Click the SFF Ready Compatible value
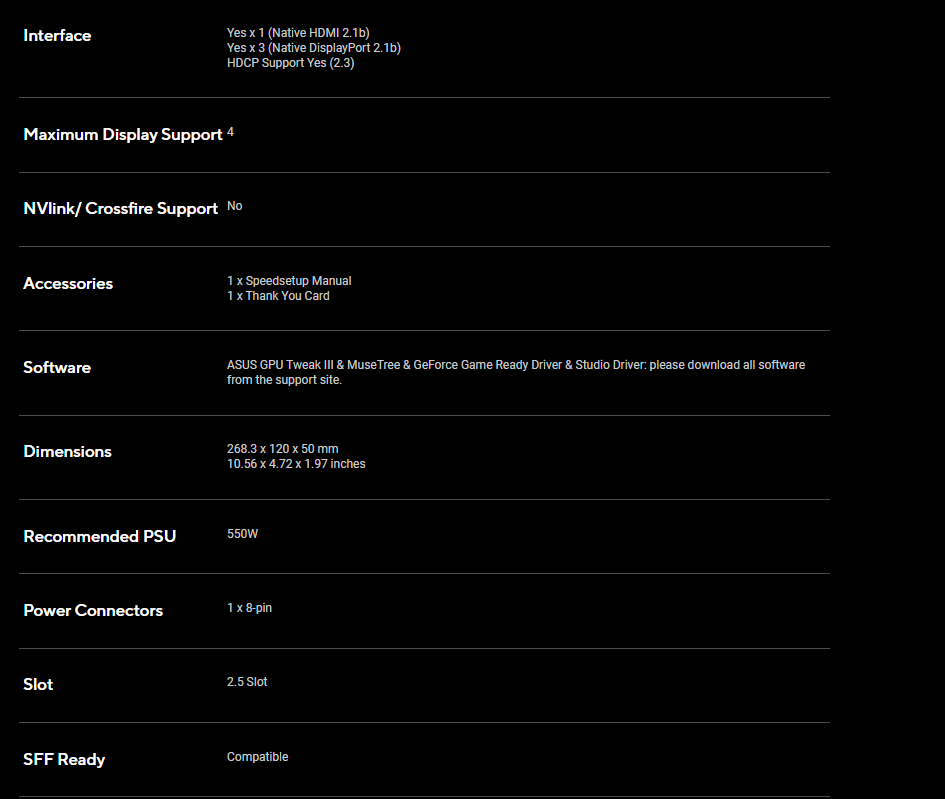The height and width of the screenshot is (799, 945). pos(257,757)
